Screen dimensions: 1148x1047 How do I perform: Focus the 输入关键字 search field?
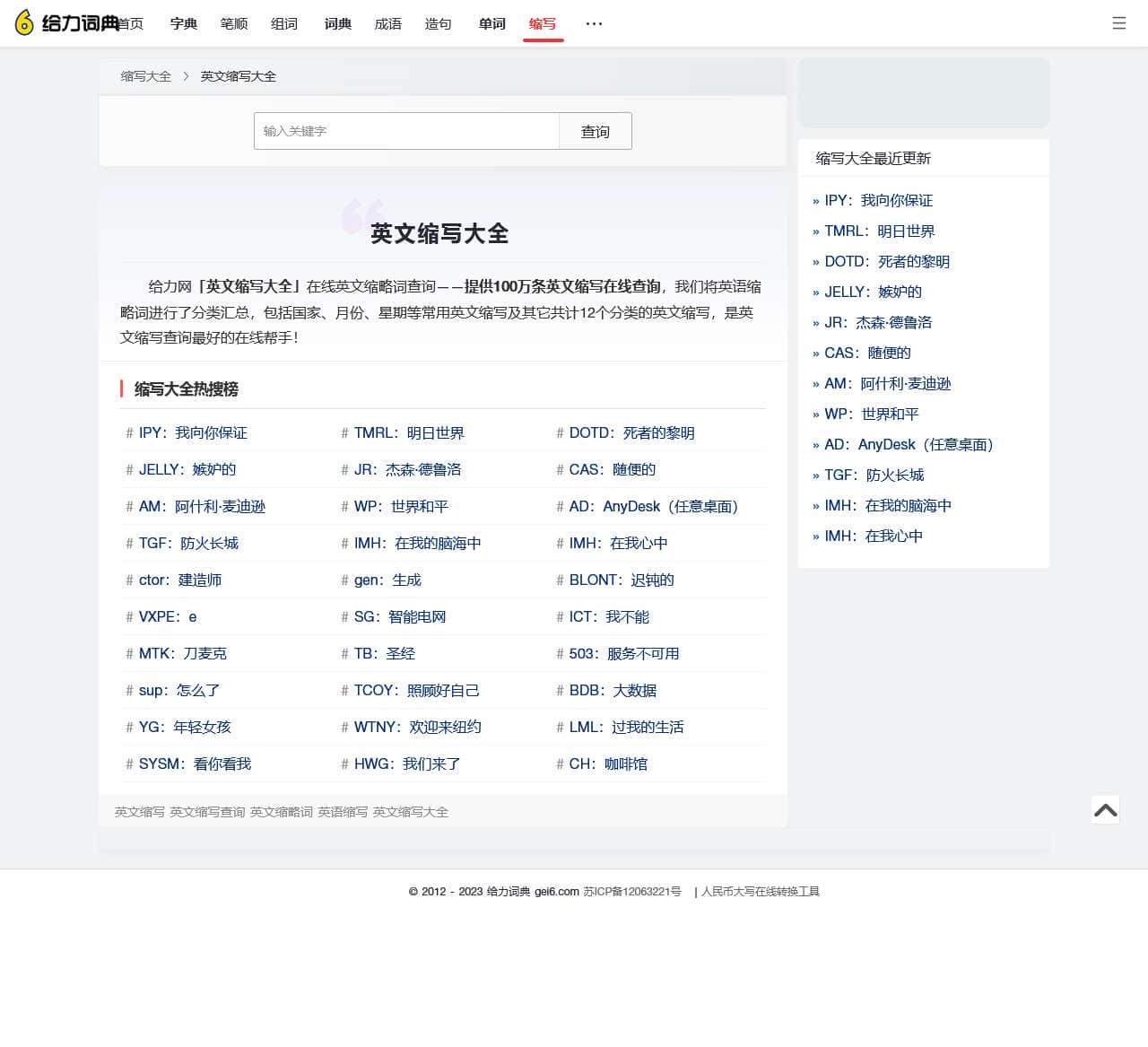(x=406, y=132)
